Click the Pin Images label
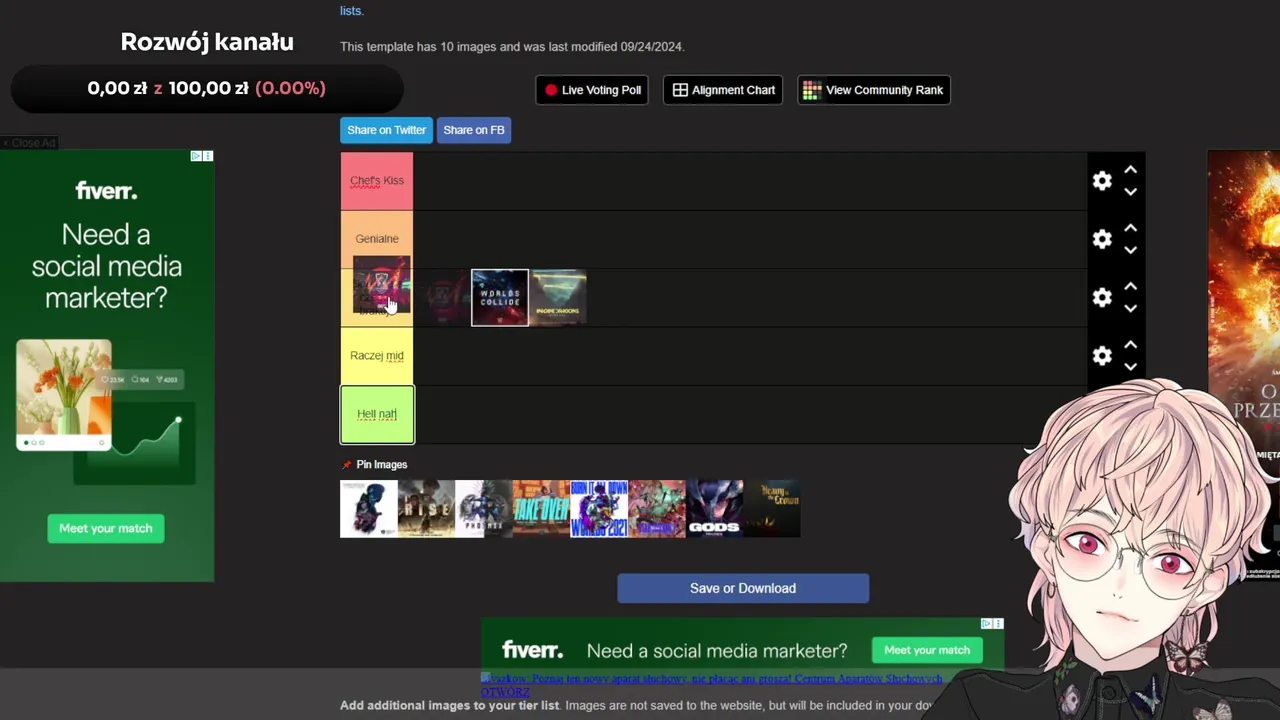Screen dimensions: 1280x720 click(x=382, y=465)
